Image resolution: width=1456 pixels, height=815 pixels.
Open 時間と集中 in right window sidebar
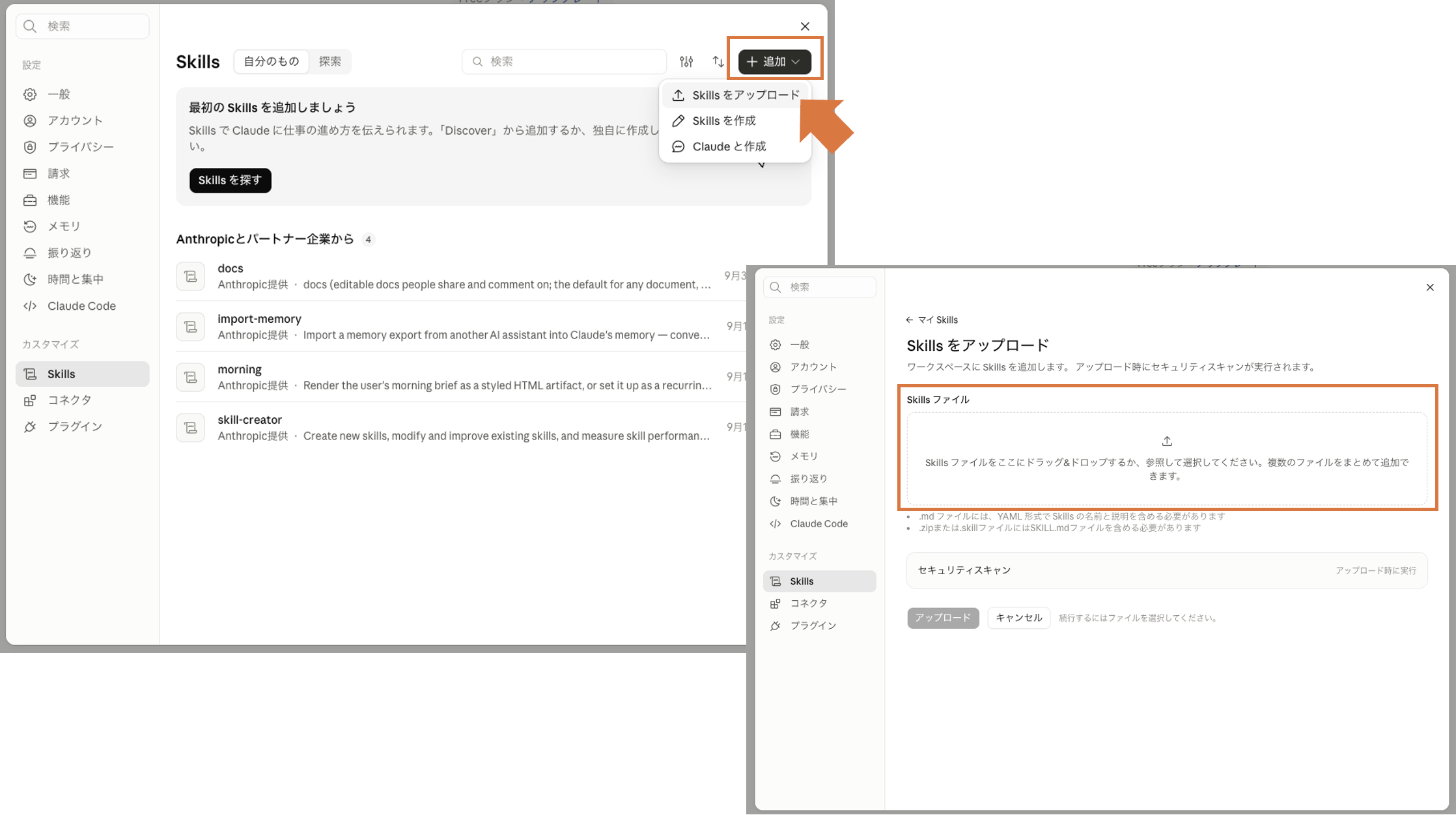click(x=819, y=501)
